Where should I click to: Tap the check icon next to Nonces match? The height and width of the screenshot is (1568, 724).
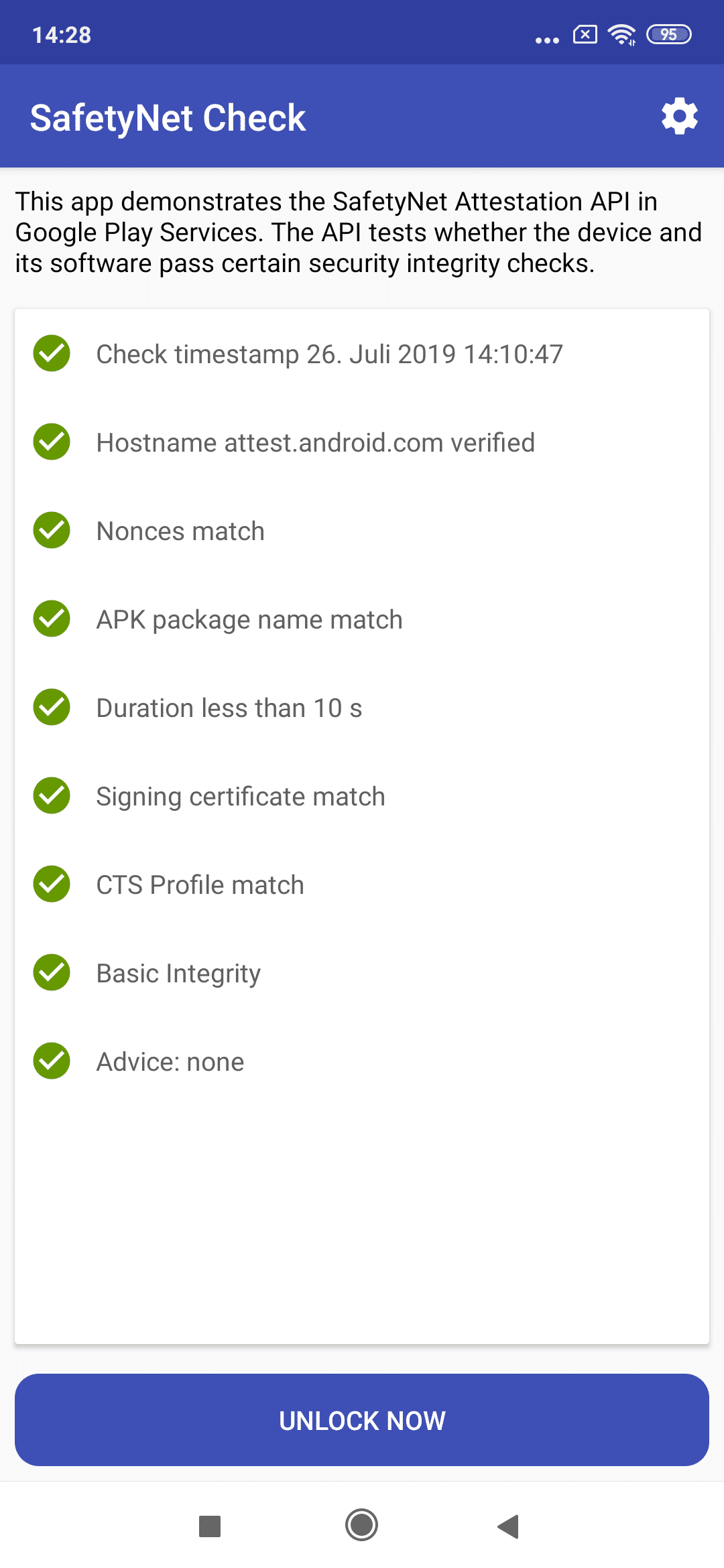coord(52,530)
